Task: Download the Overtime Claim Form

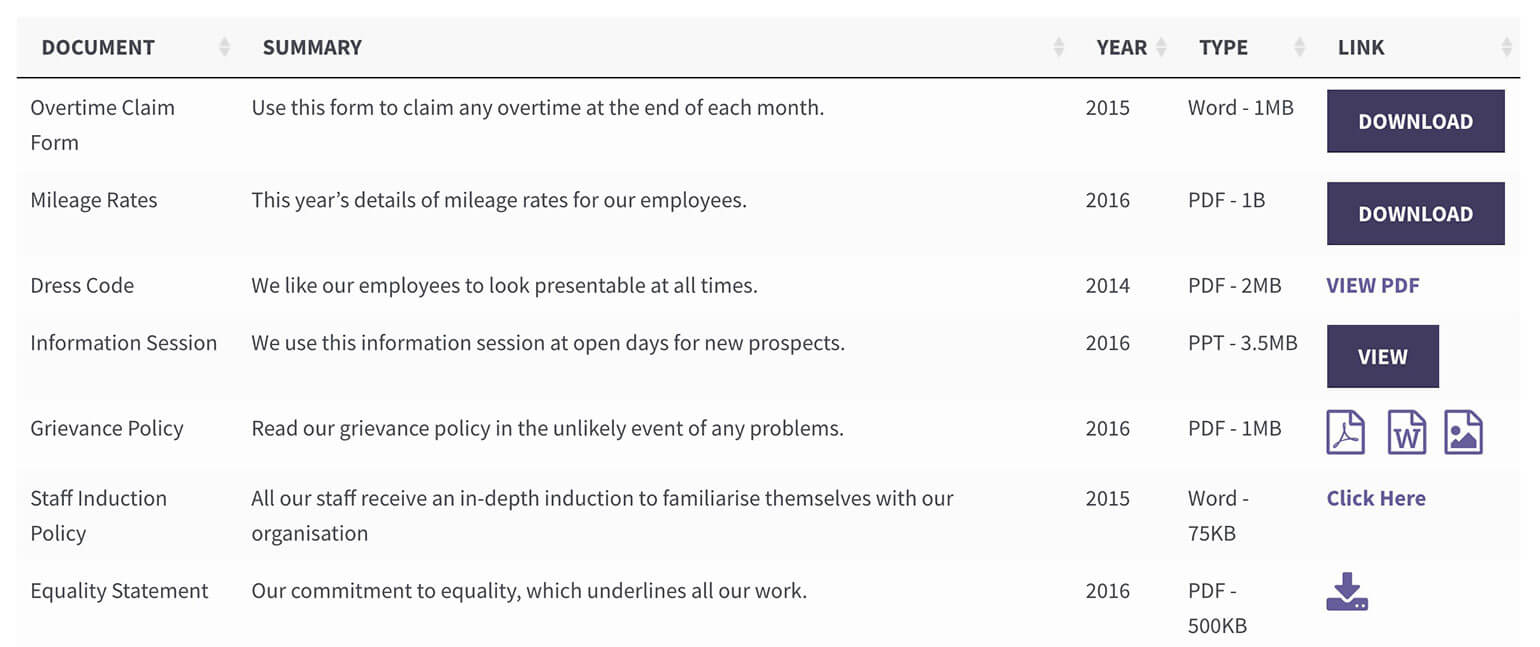Action: [x=1415, y=121]
